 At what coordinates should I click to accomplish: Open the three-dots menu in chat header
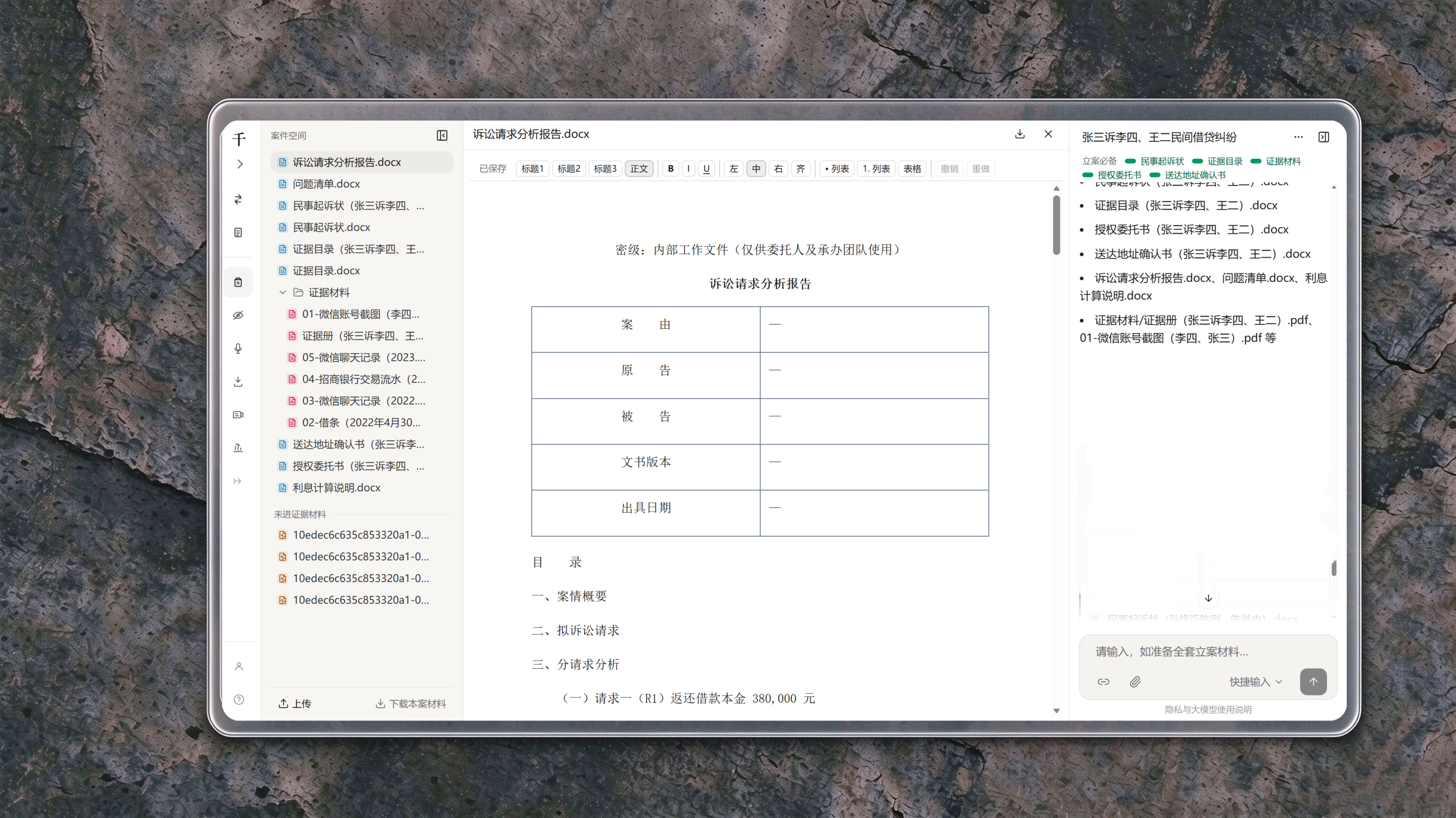pos(1298,137)
